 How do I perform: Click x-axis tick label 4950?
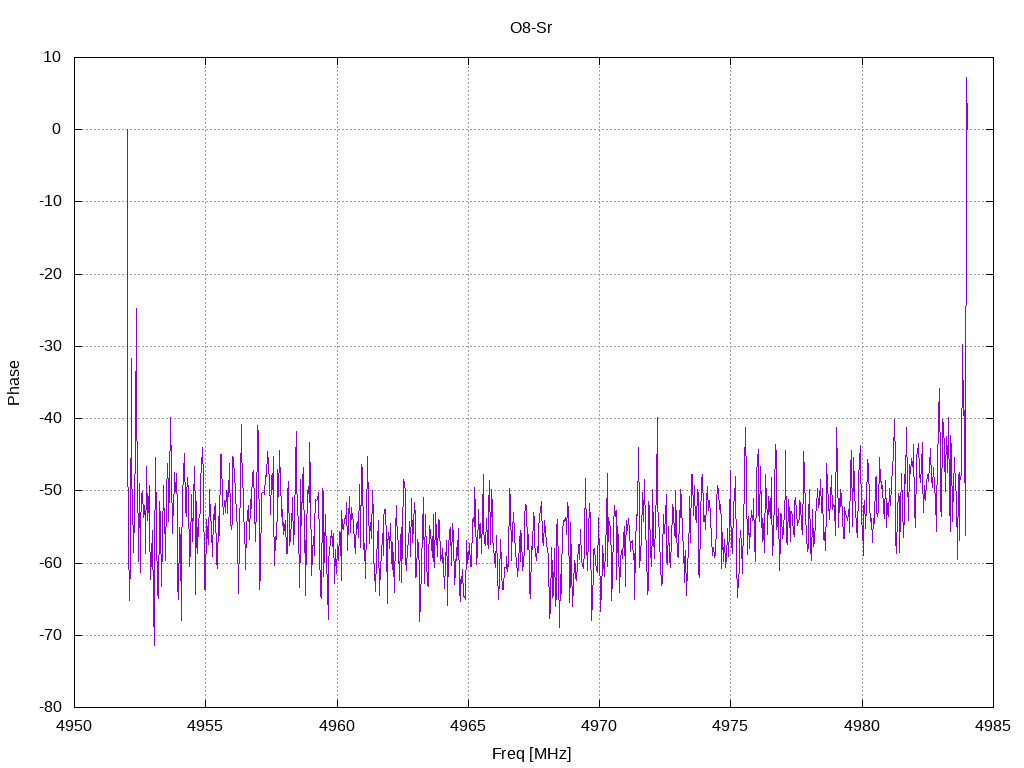coord(74,726)
